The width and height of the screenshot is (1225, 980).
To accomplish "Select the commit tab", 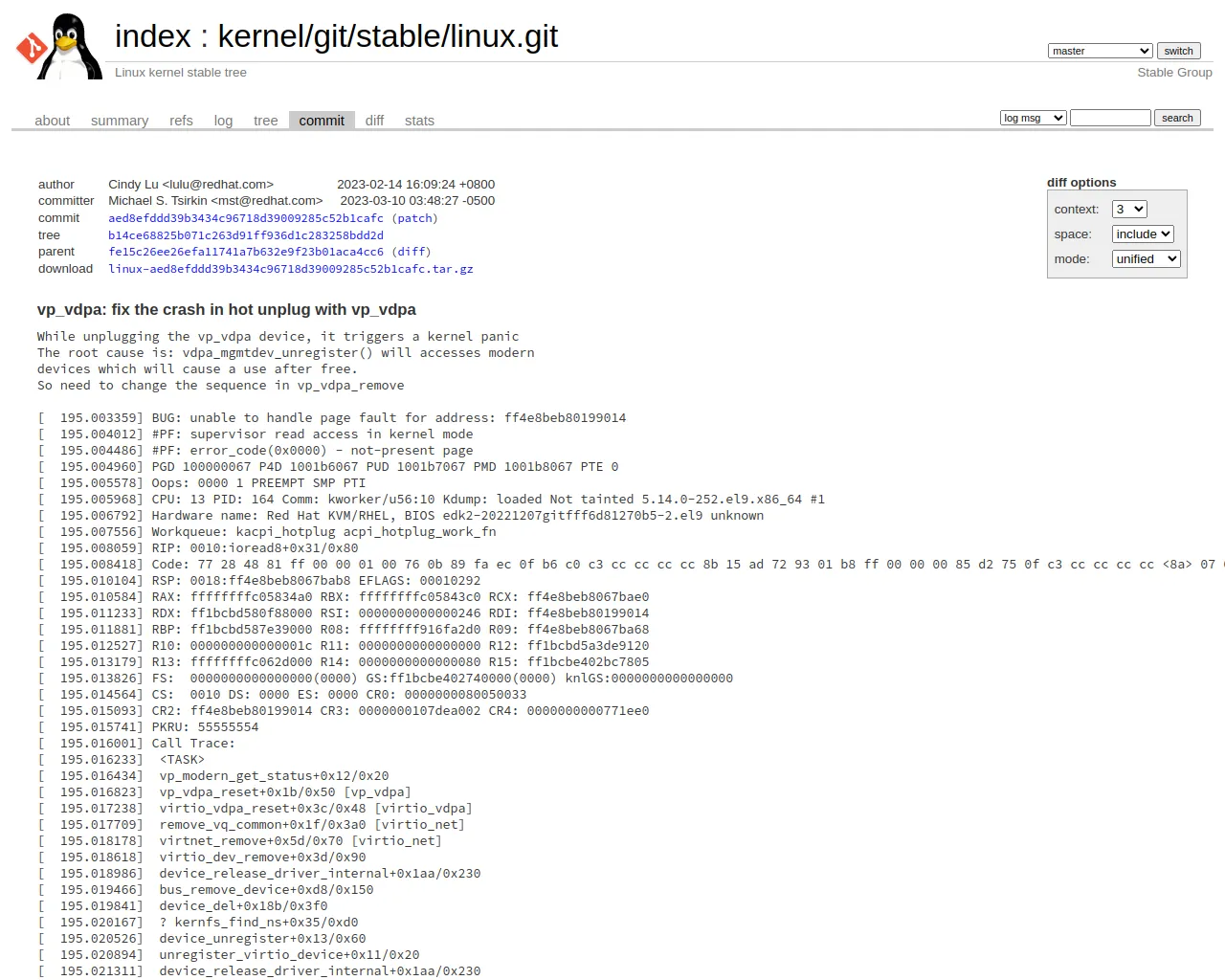I will tap(322, 121).
